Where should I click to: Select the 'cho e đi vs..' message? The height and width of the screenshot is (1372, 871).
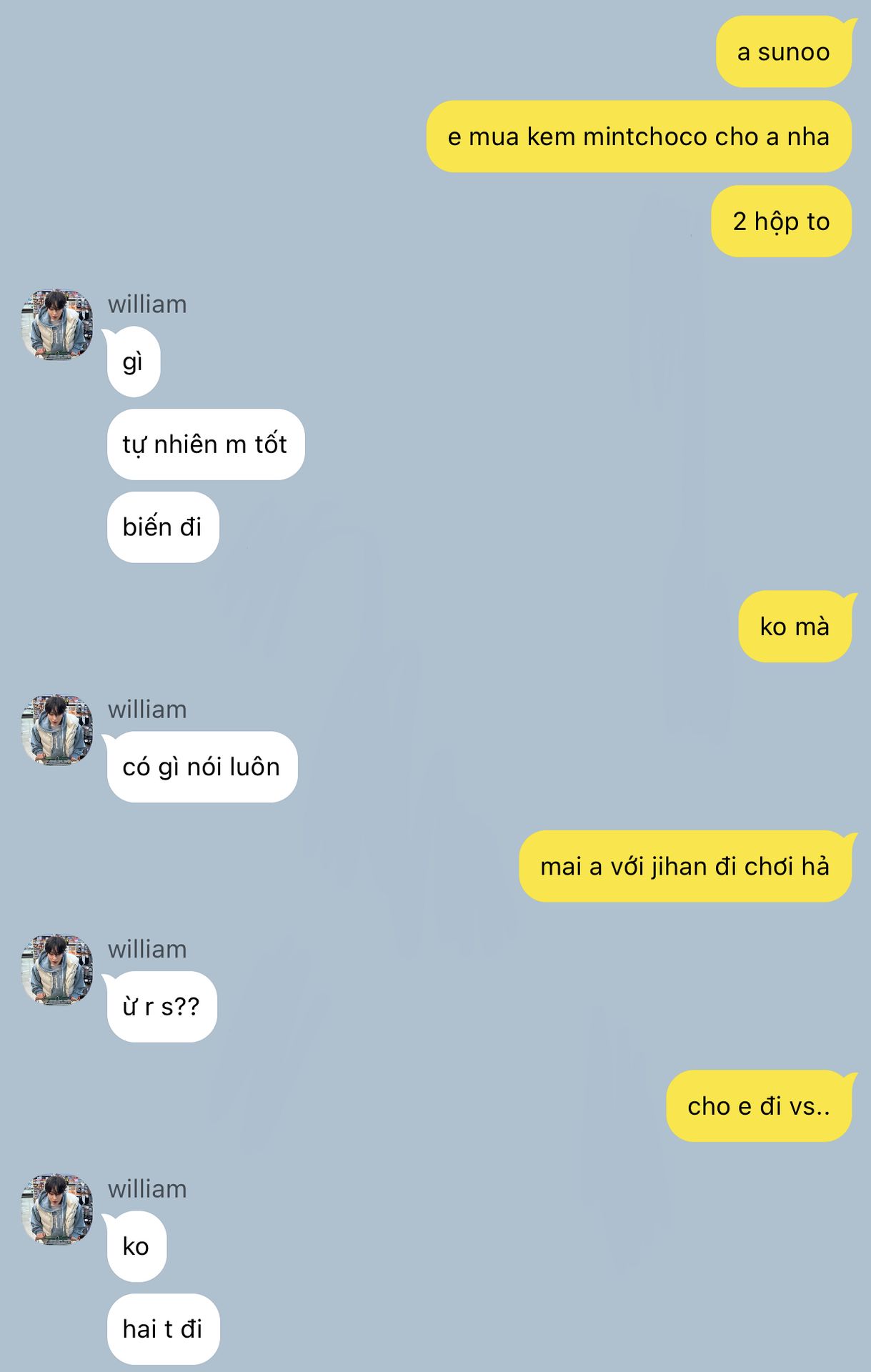(x=760, y=1106)
